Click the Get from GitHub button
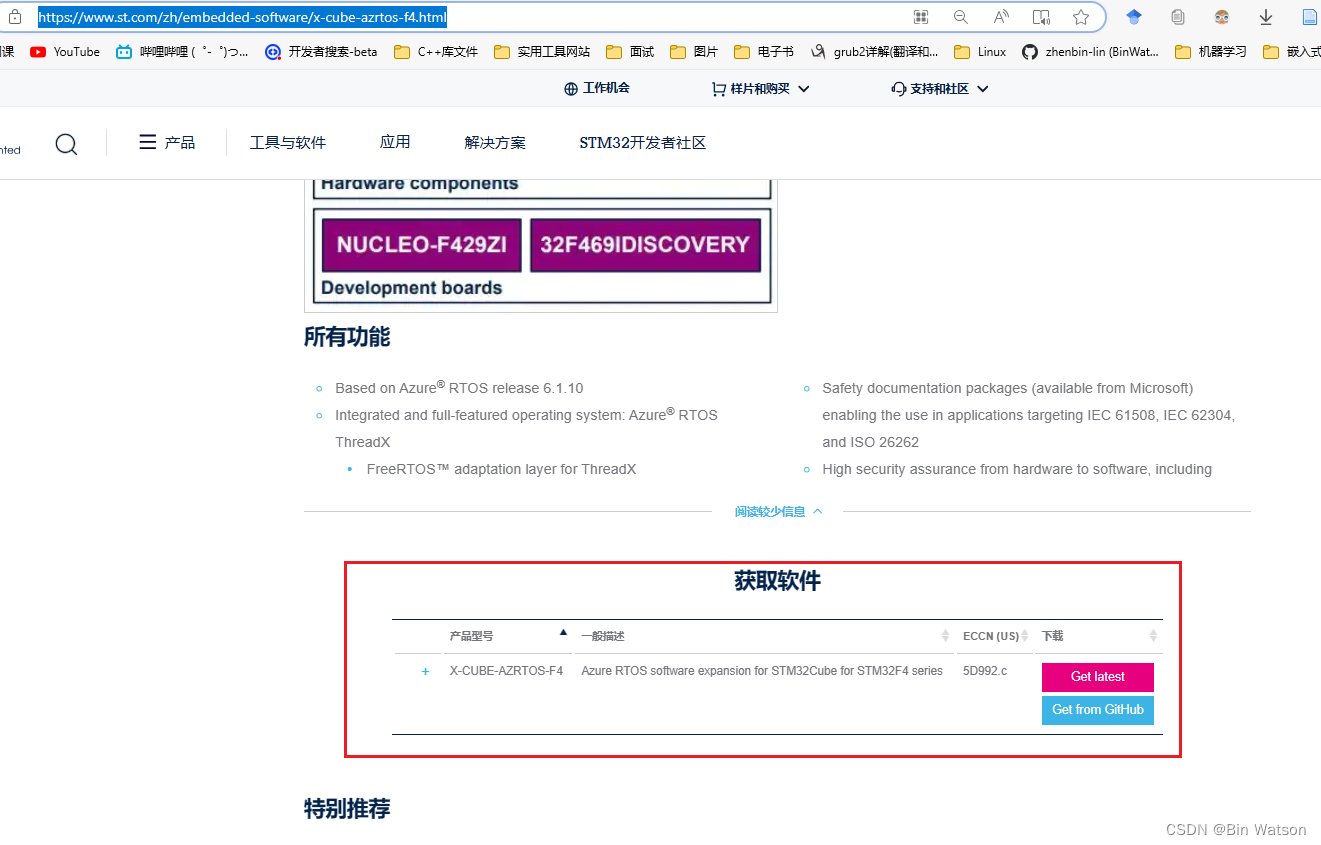 point(1098,710)
